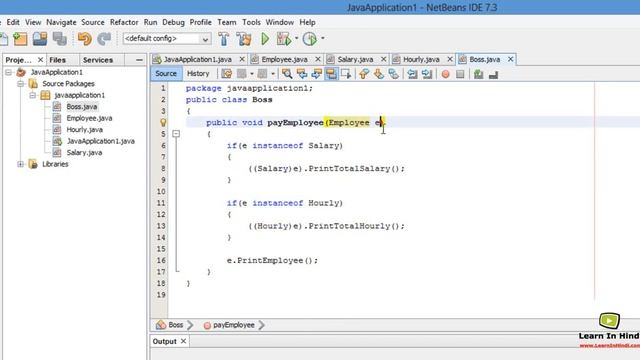
Task: Go to next bookmark
Action: coord(378,74)
